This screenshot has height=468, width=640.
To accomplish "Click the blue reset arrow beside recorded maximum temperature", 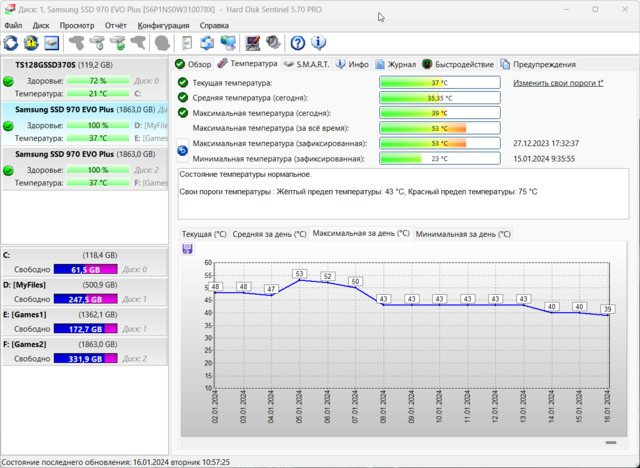I will [182, 151].
